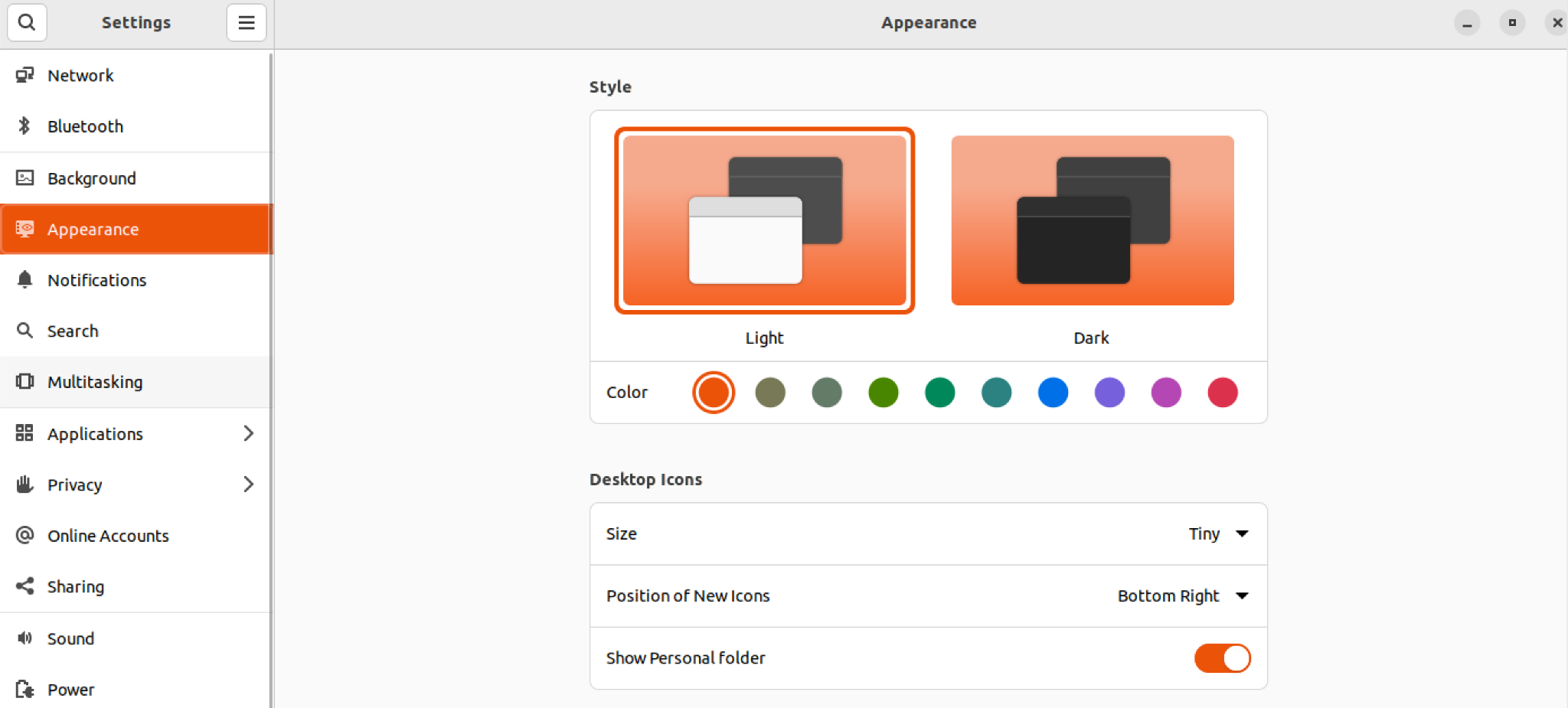
Task: Open Network settings
Action: click(x=136, y=75)
